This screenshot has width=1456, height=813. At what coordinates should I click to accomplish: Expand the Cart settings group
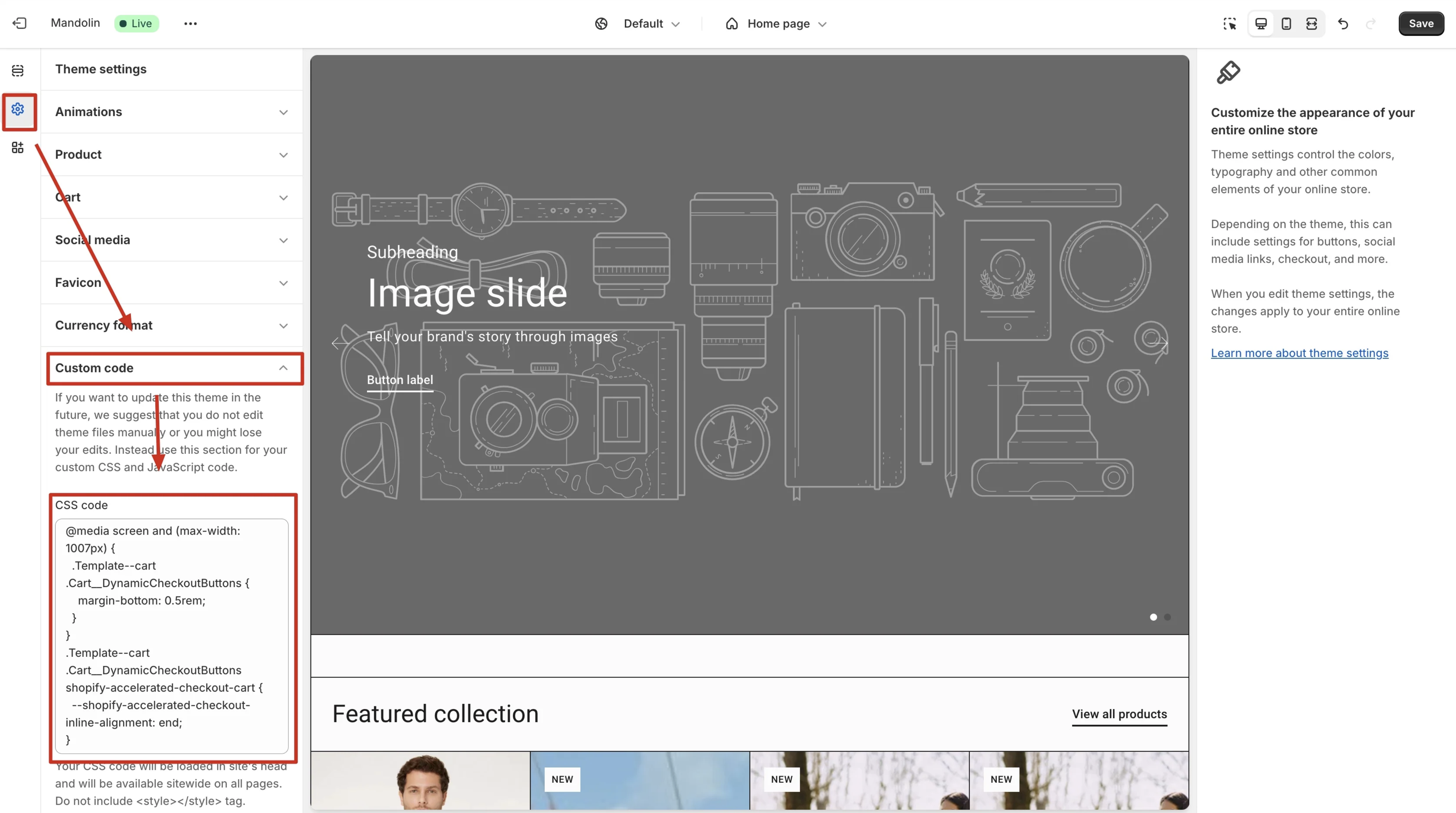coord(172,197)
